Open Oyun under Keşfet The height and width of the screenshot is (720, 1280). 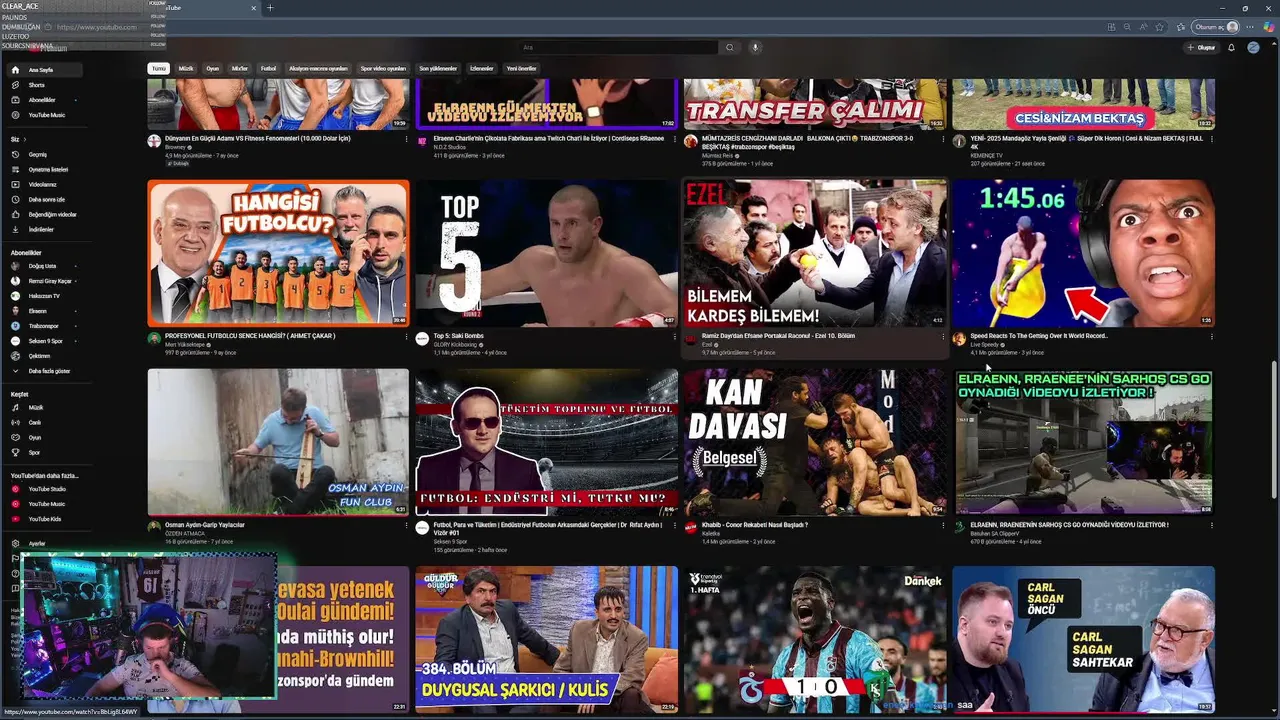45,437
